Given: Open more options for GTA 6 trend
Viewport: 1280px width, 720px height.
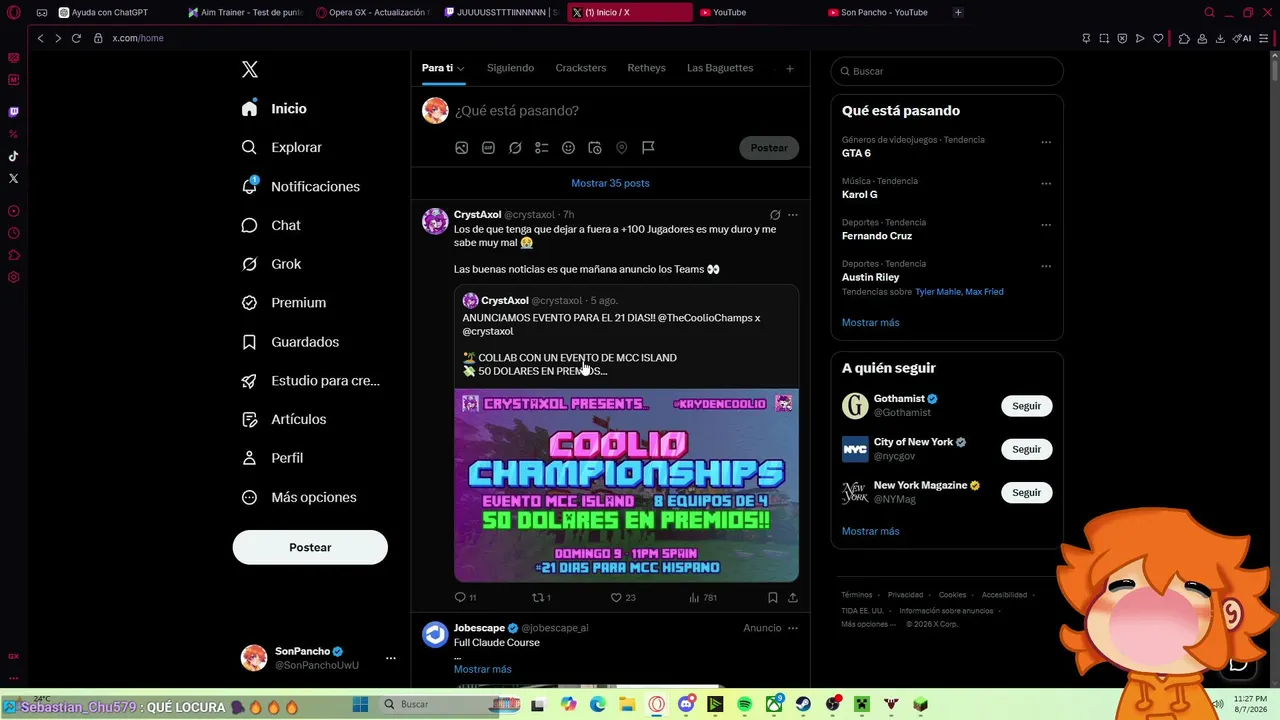Looking at the screenshot, I should [x=1046, y=142].
